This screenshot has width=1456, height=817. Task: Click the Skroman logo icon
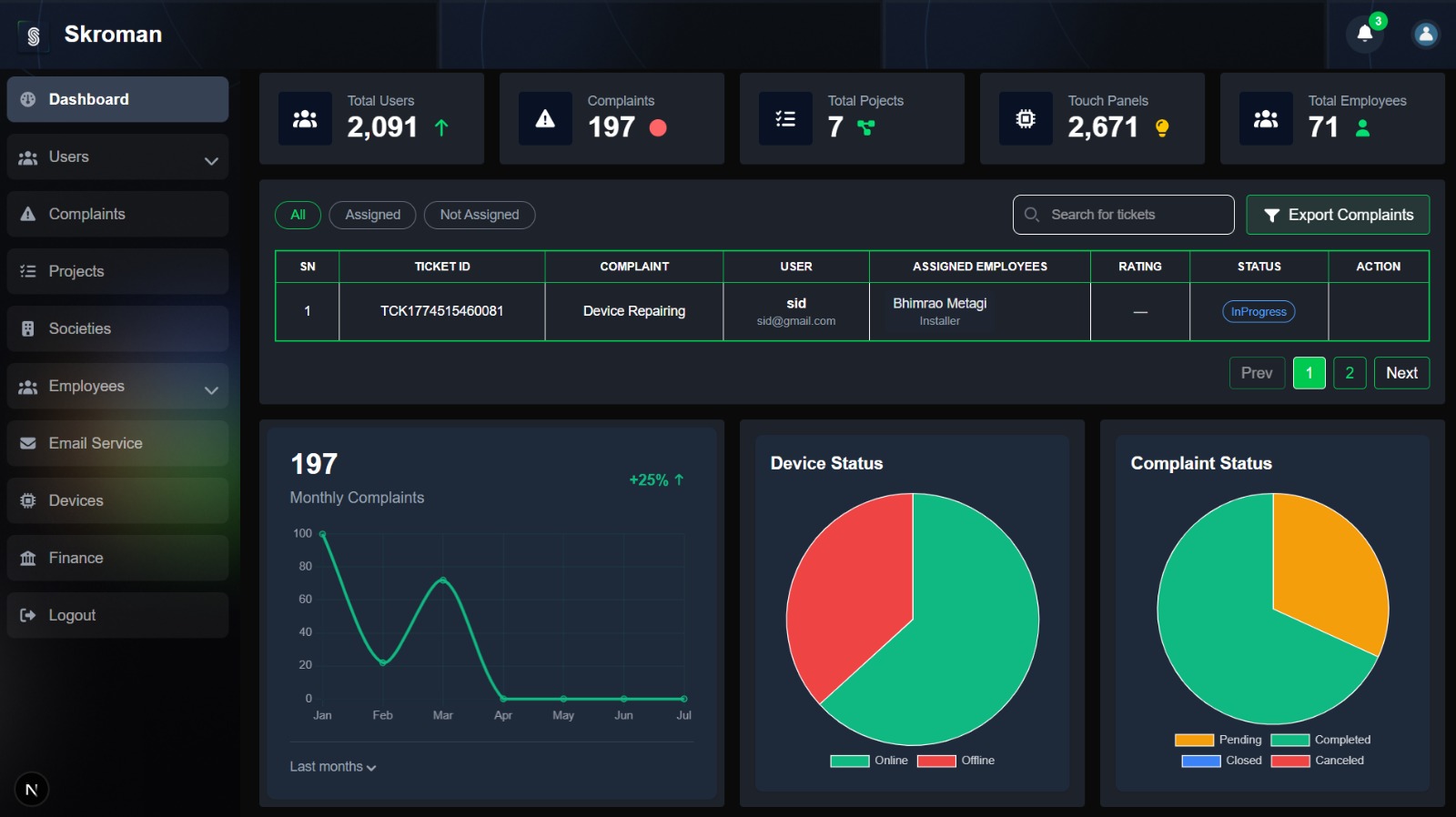[x=33, y=35]
